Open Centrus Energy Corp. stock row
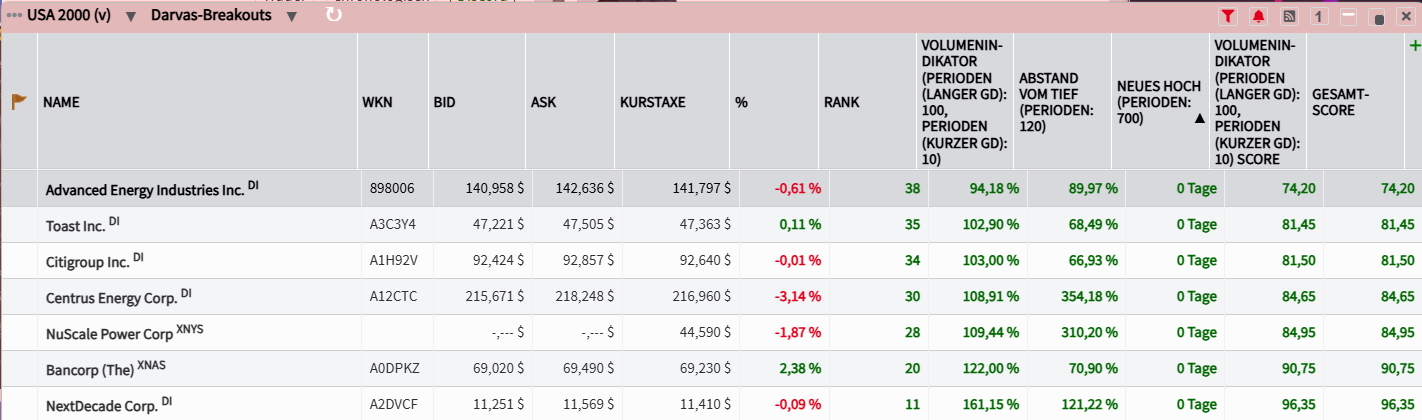The height and width of the screenshot is (420, 1422). tap(711, 296)
